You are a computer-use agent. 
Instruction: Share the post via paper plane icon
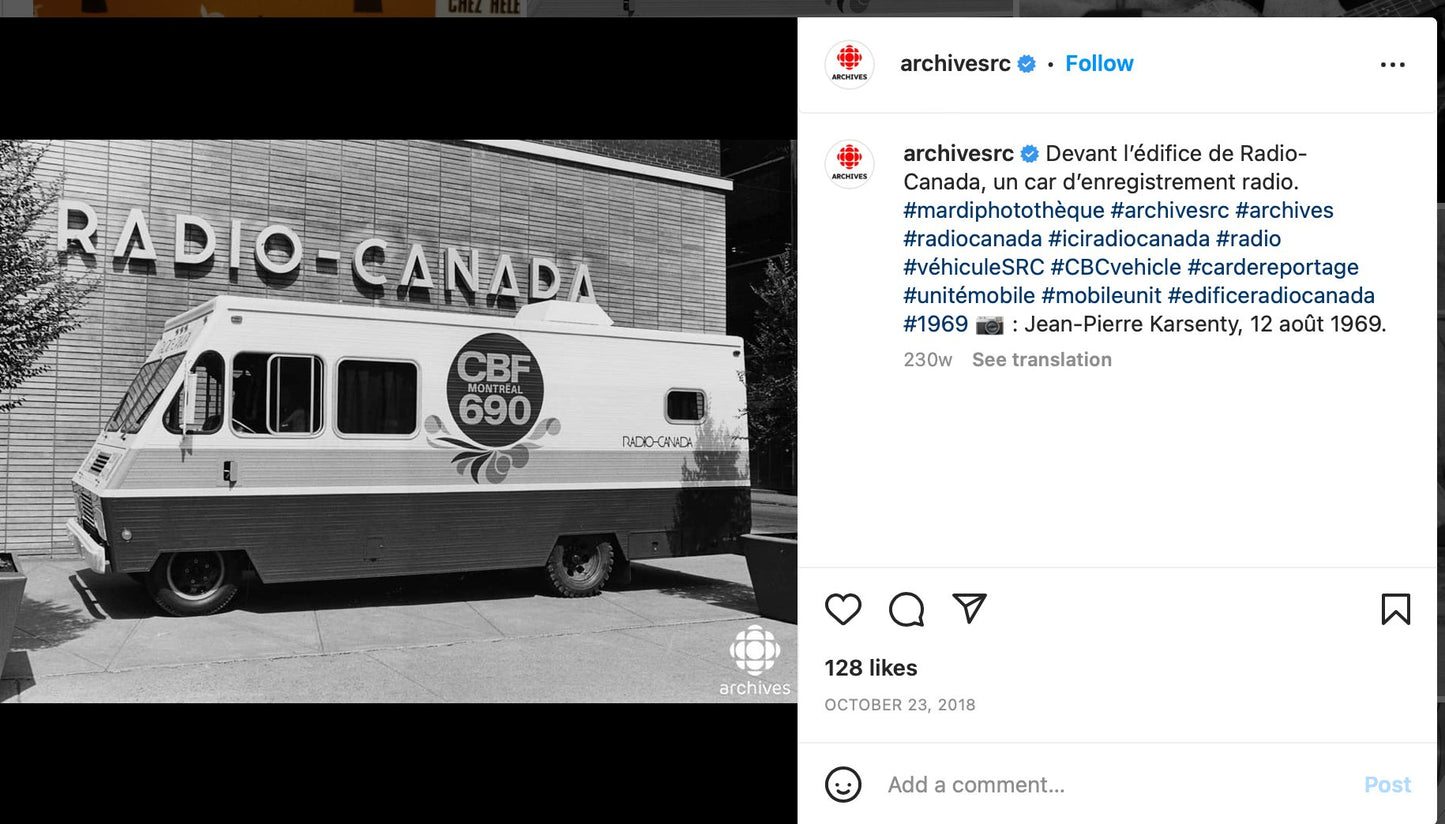(x=969, y=608)
